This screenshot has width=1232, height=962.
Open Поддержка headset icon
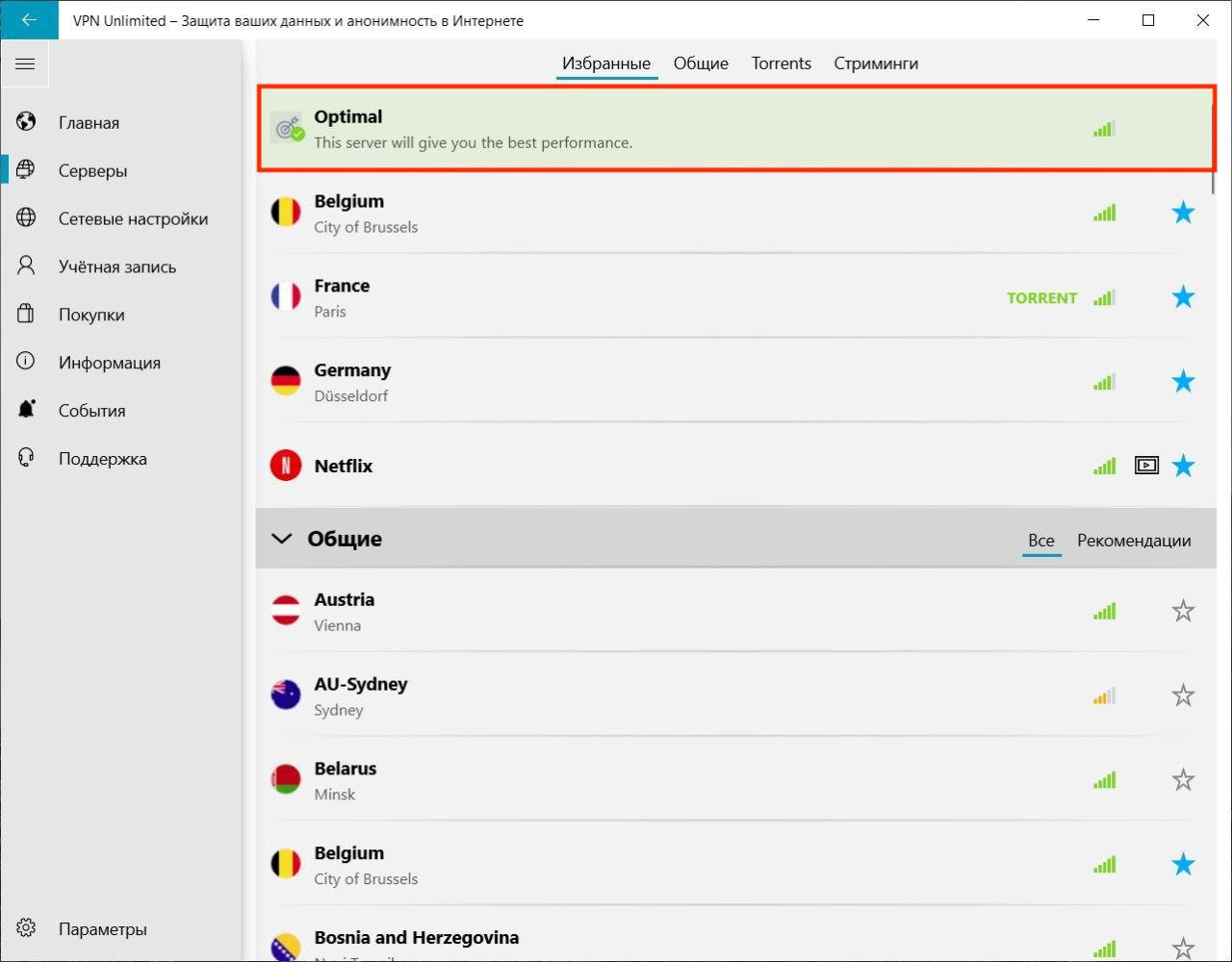(x=26, y=459)
